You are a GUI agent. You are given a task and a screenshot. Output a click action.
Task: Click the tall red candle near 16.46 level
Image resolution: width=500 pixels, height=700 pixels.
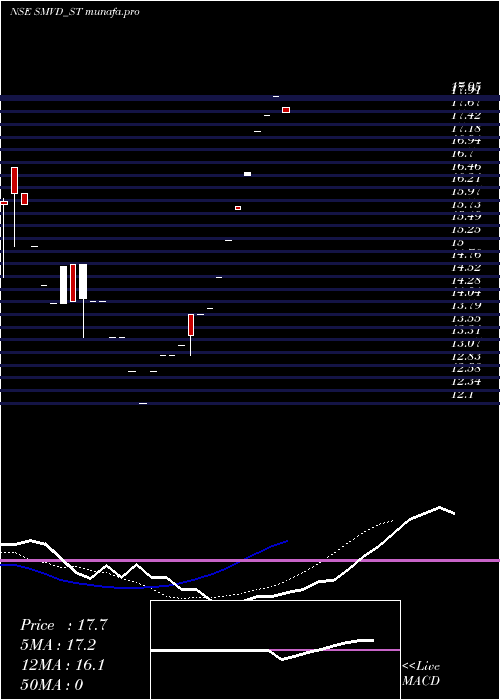pyautogui.click(x=14, y=180)
